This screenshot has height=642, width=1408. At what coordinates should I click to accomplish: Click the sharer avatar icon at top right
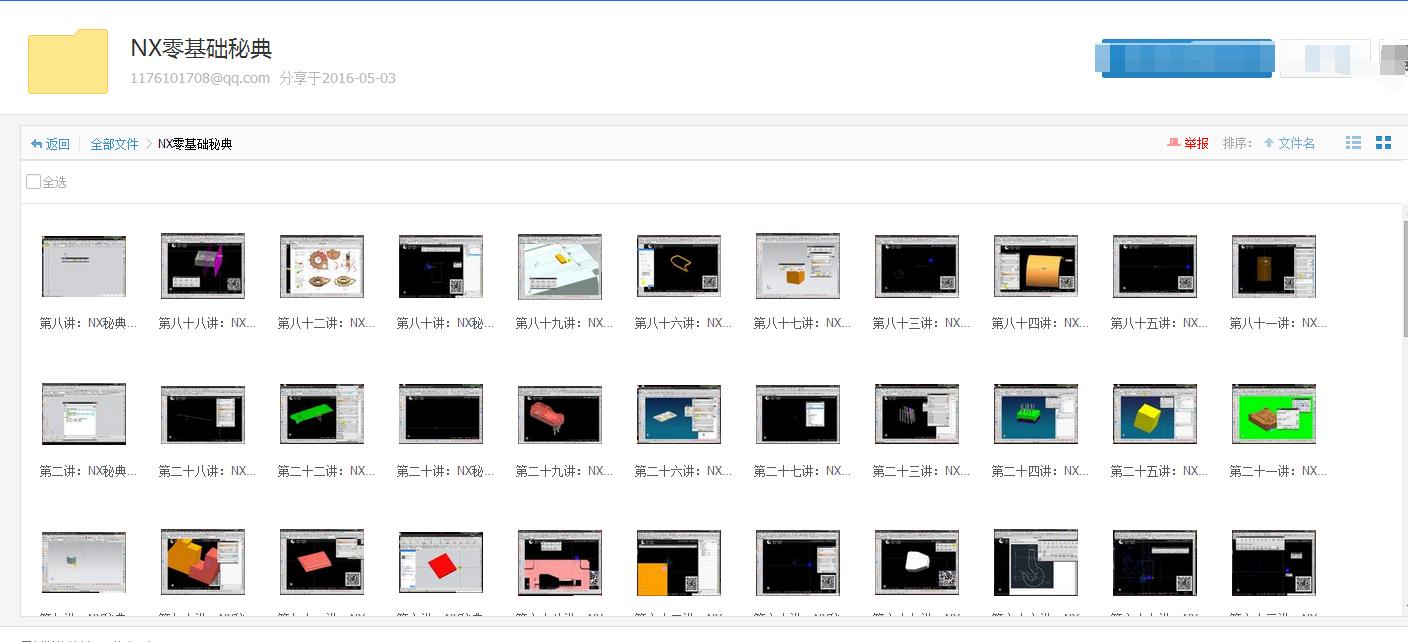pyautogui.click(x=1394, y=58)
